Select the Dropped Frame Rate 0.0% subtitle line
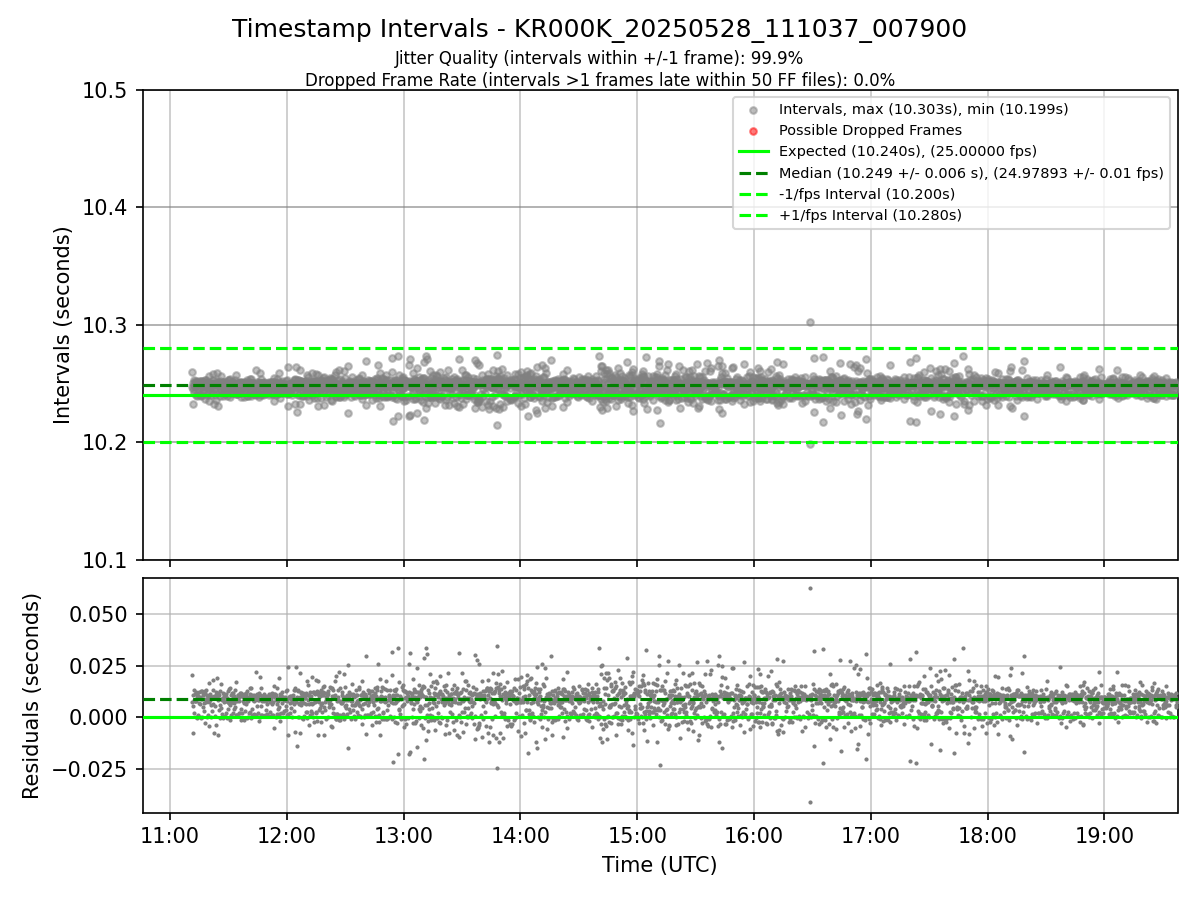This screenshot has width=1200, height=900. tap(599, 80)
